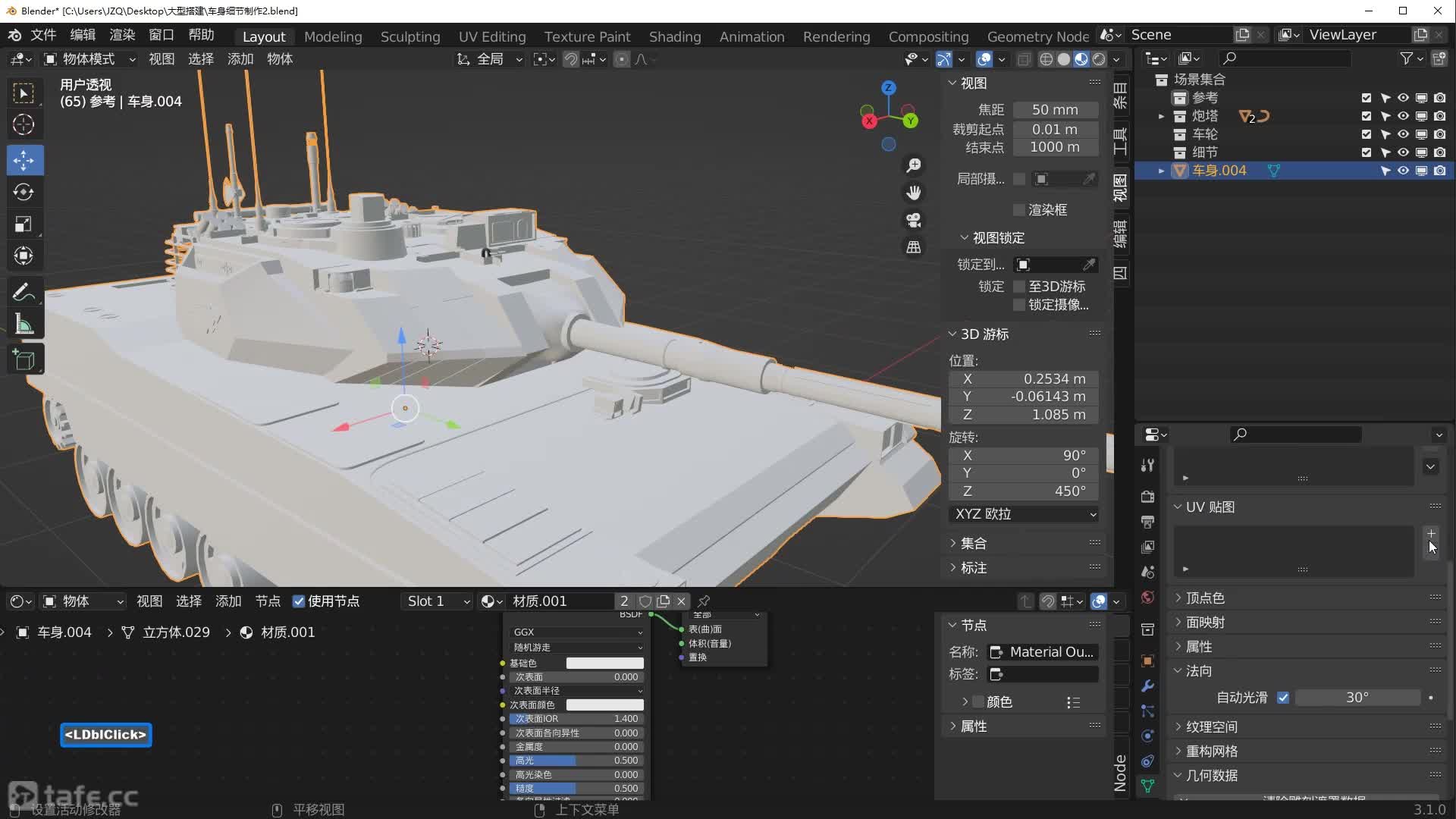Select the Scale tool icon
Image resolution: width=1456 pixels, height=819 pixels.
click(24, 224)
